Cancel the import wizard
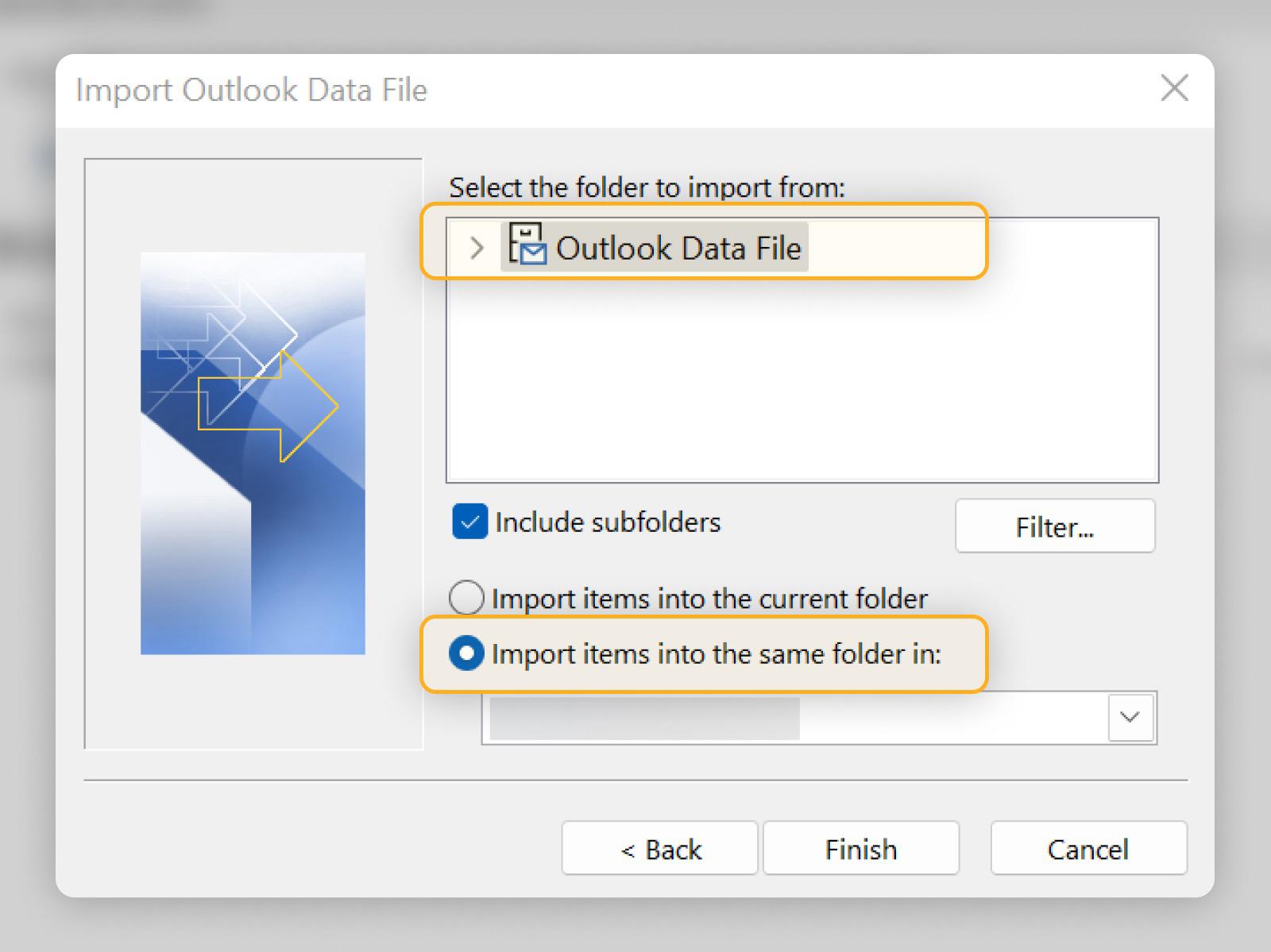Image resolution: width=1271 pixels, height=952 pixels. tap(1087, 848)
